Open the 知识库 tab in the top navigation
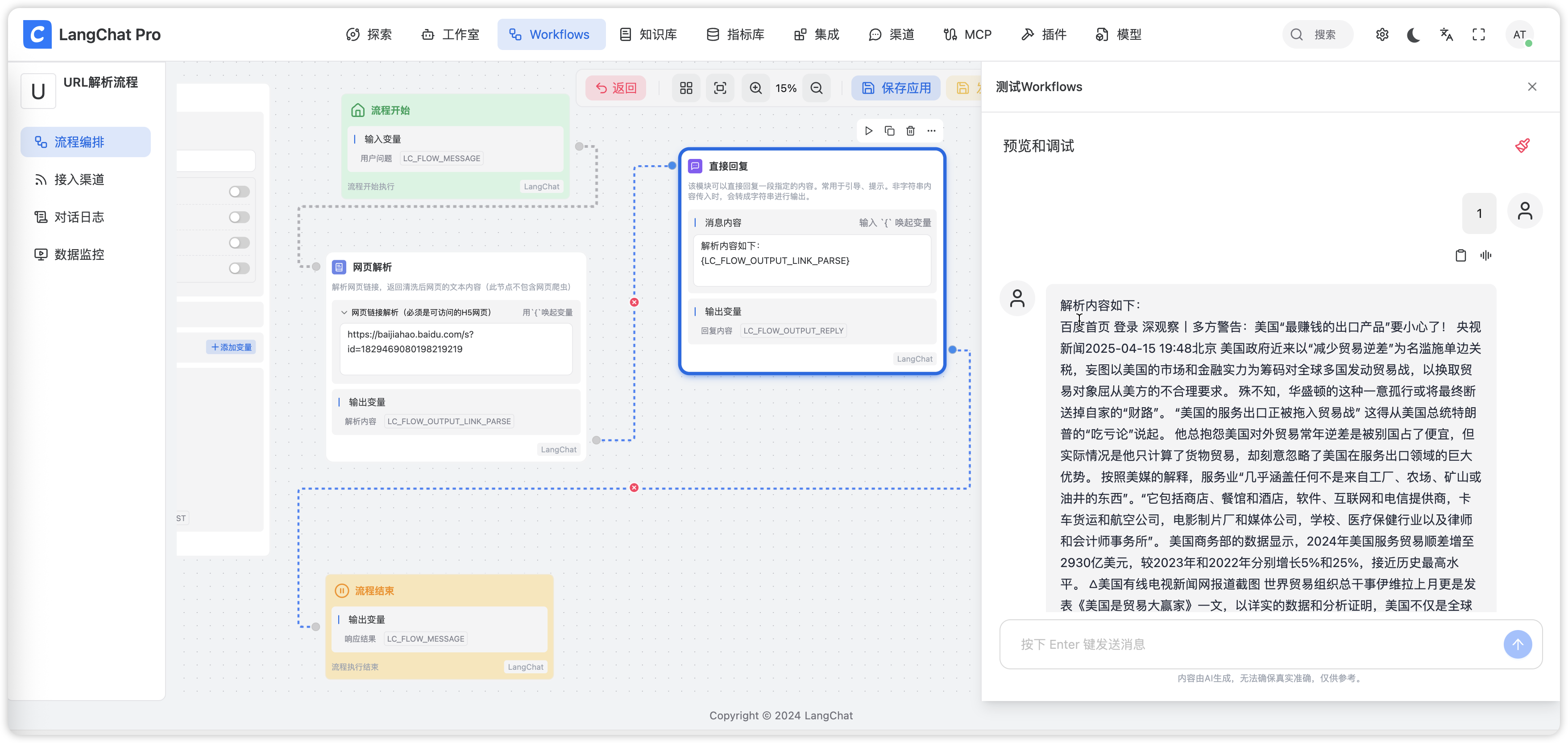 click(x=648, y=35)
